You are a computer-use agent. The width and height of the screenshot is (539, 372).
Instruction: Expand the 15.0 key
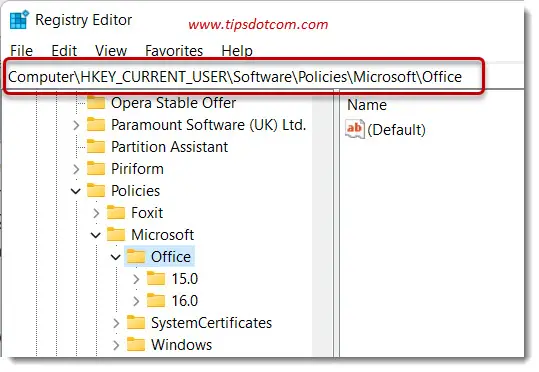coord(136,279)
